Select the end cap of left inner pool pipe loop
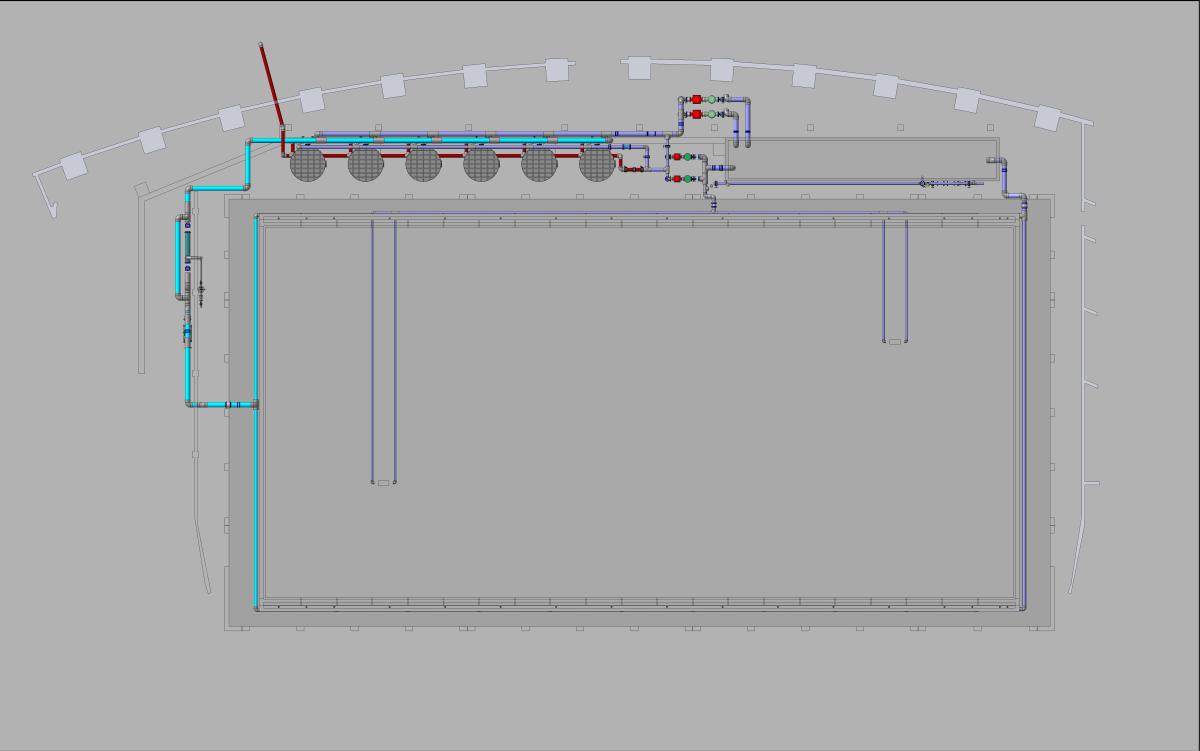Image resolution: width=1200 pixels, height=751 pixels. coord(383,483)
